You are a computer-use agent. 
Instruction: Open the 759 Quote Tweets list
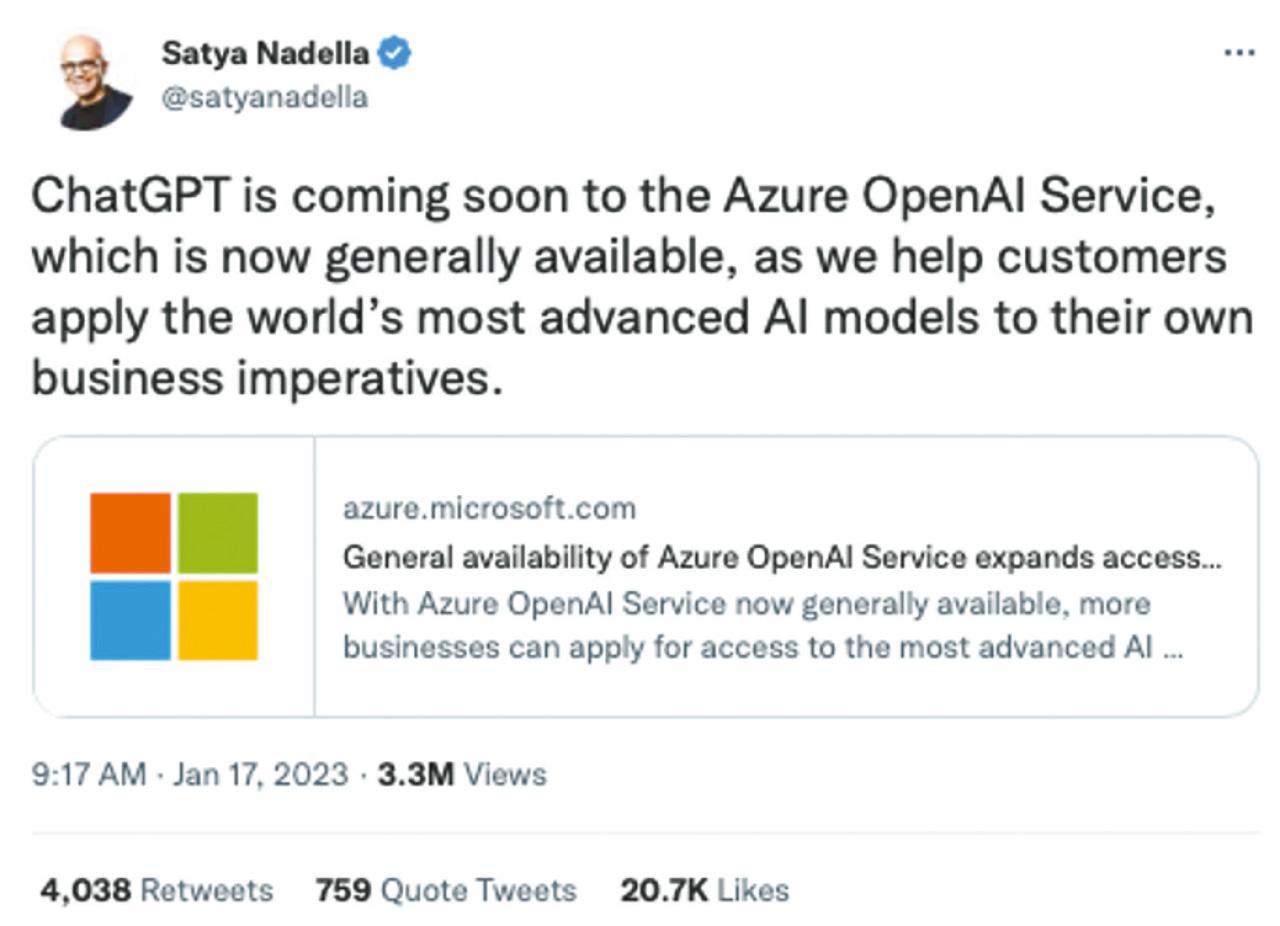coord(445,890)
